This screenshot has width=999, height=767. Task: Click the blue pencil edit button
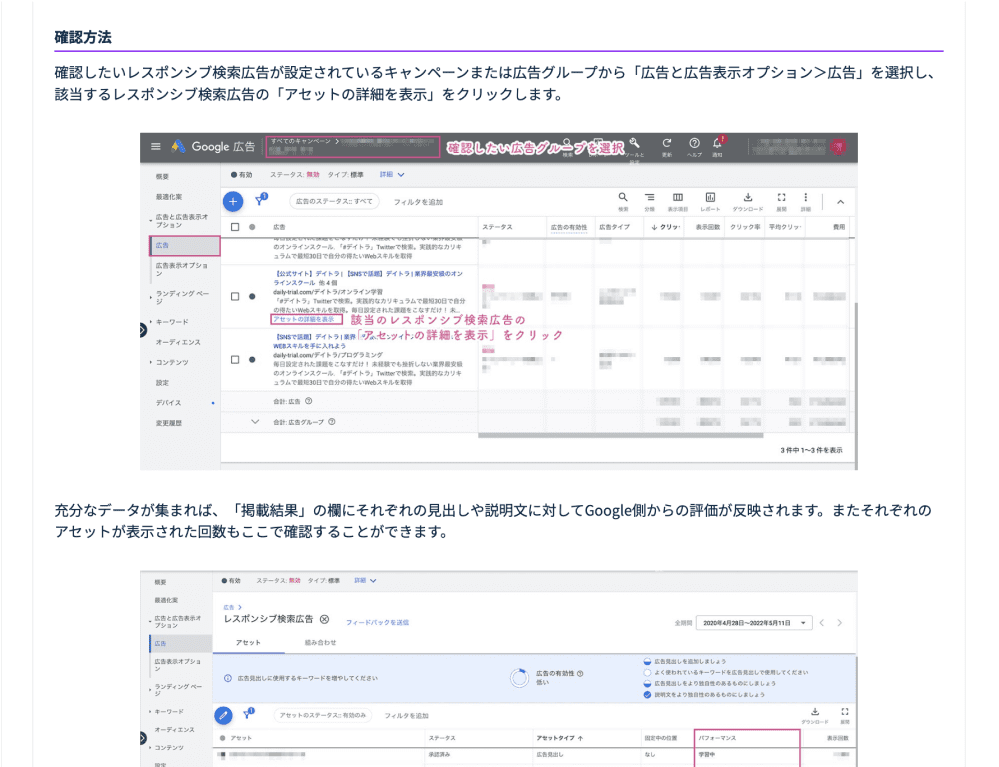tap(225, 715)
